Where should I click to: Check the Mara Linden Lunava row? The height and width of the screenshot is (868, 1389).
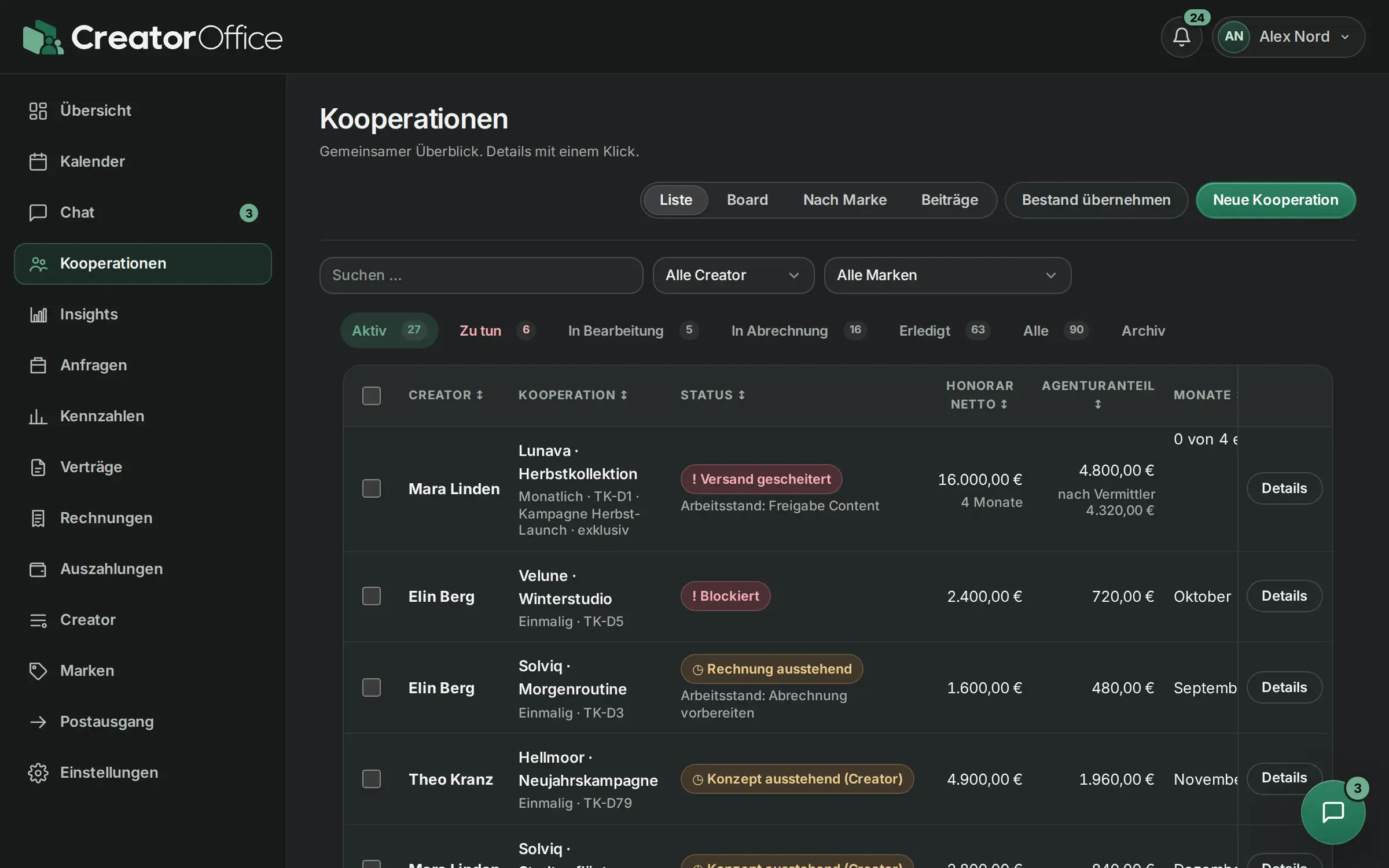[x=372, y=488]
